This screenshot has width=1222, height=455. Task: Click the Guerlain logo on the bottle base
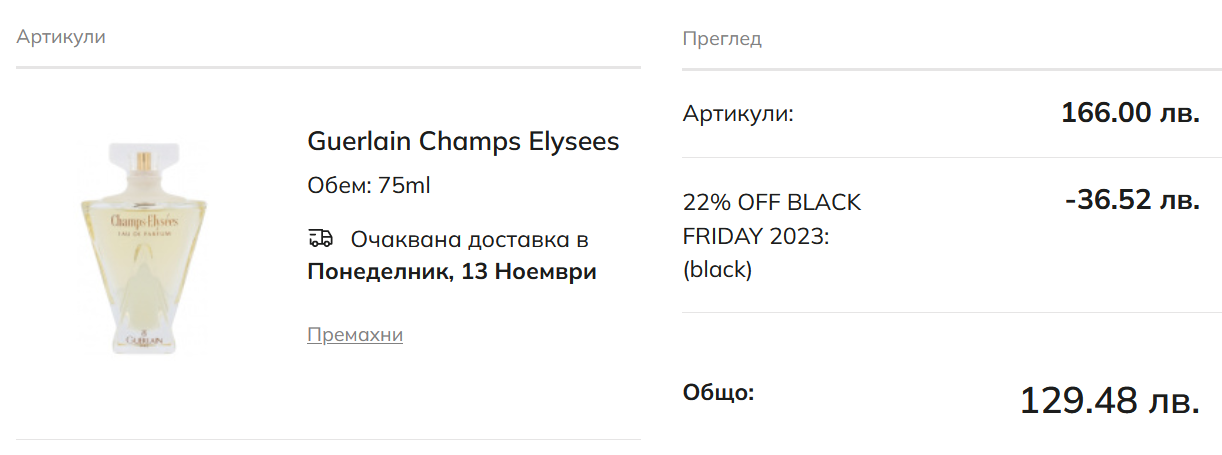click(x=142, y=339)
